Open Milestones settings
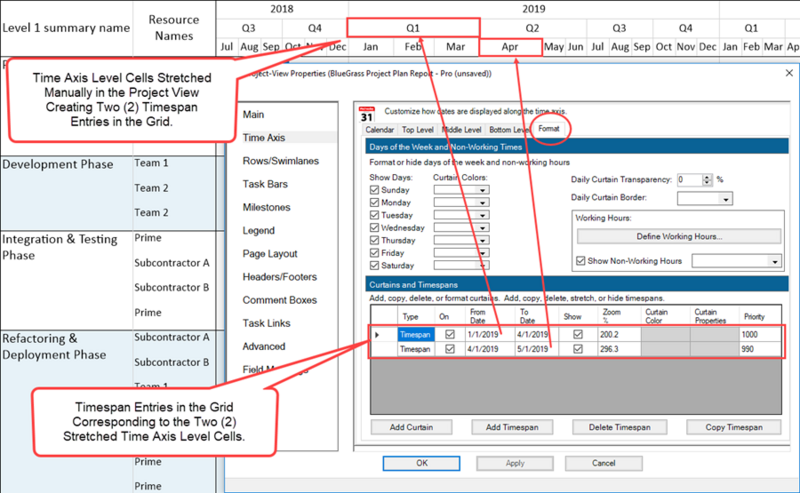800x493 pixels. click(266, 207)
